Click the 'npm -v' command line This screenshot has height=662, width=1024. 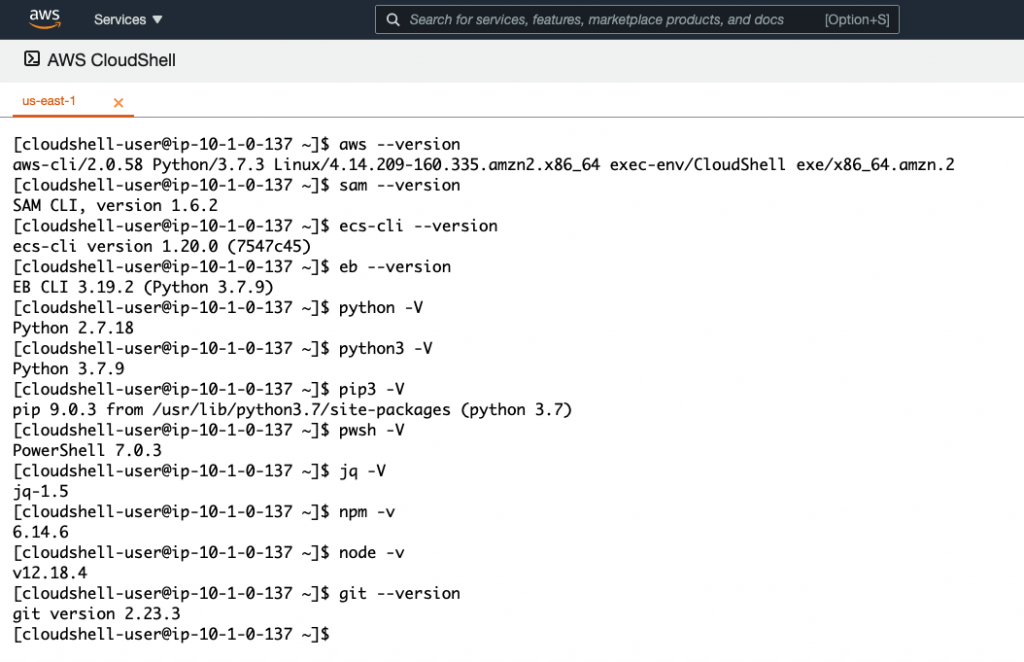pos(204,512)
